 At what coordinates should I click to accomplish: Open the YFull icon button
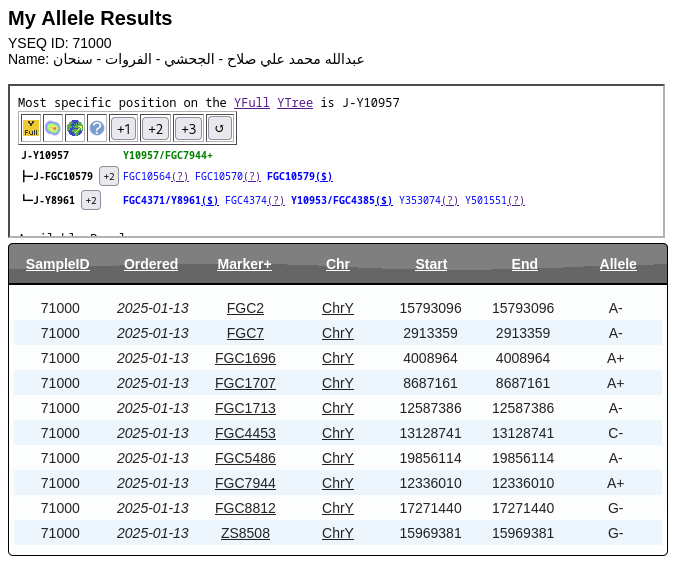[31, 128]
